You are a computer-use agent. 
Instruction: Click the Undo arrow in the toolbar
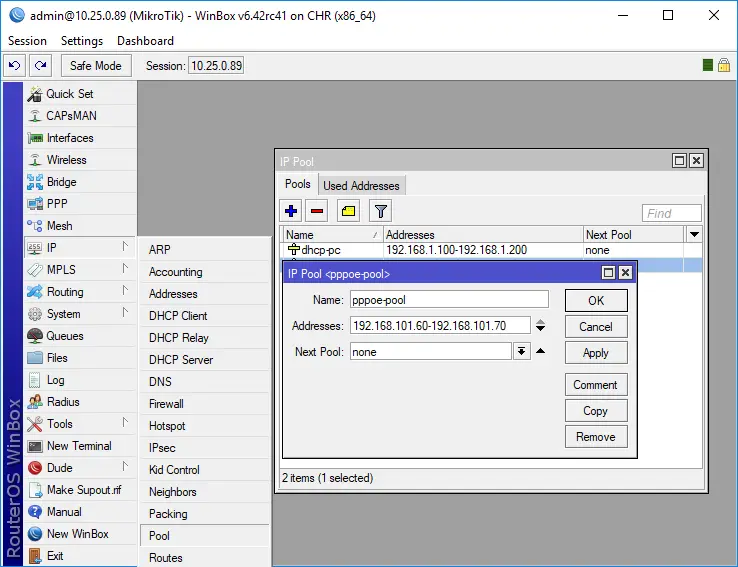pyautogui.click(x=15, y=65)
